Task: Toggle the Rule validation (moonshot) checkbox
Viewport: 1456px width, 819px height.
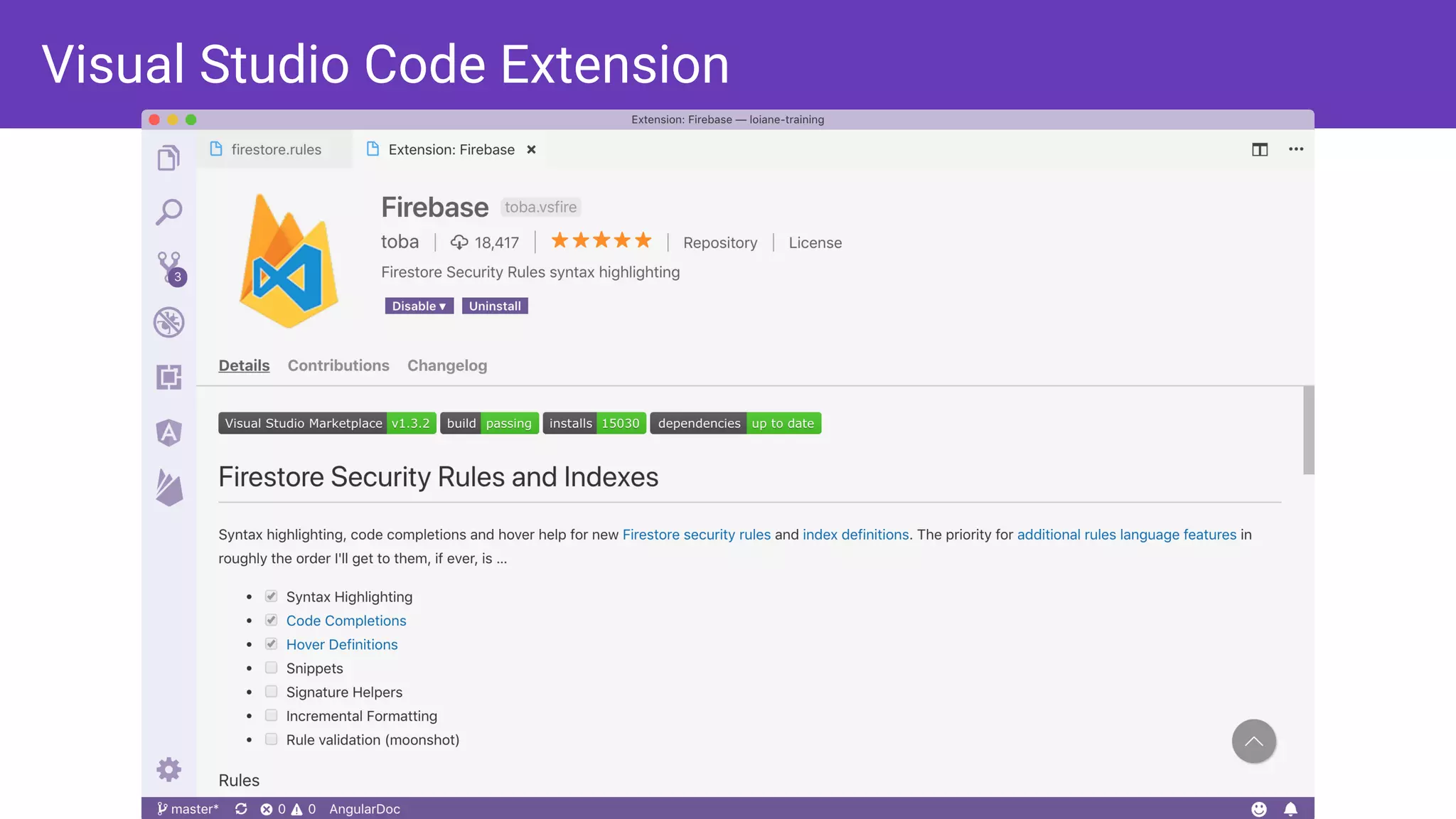Action: tap(271, 739)
